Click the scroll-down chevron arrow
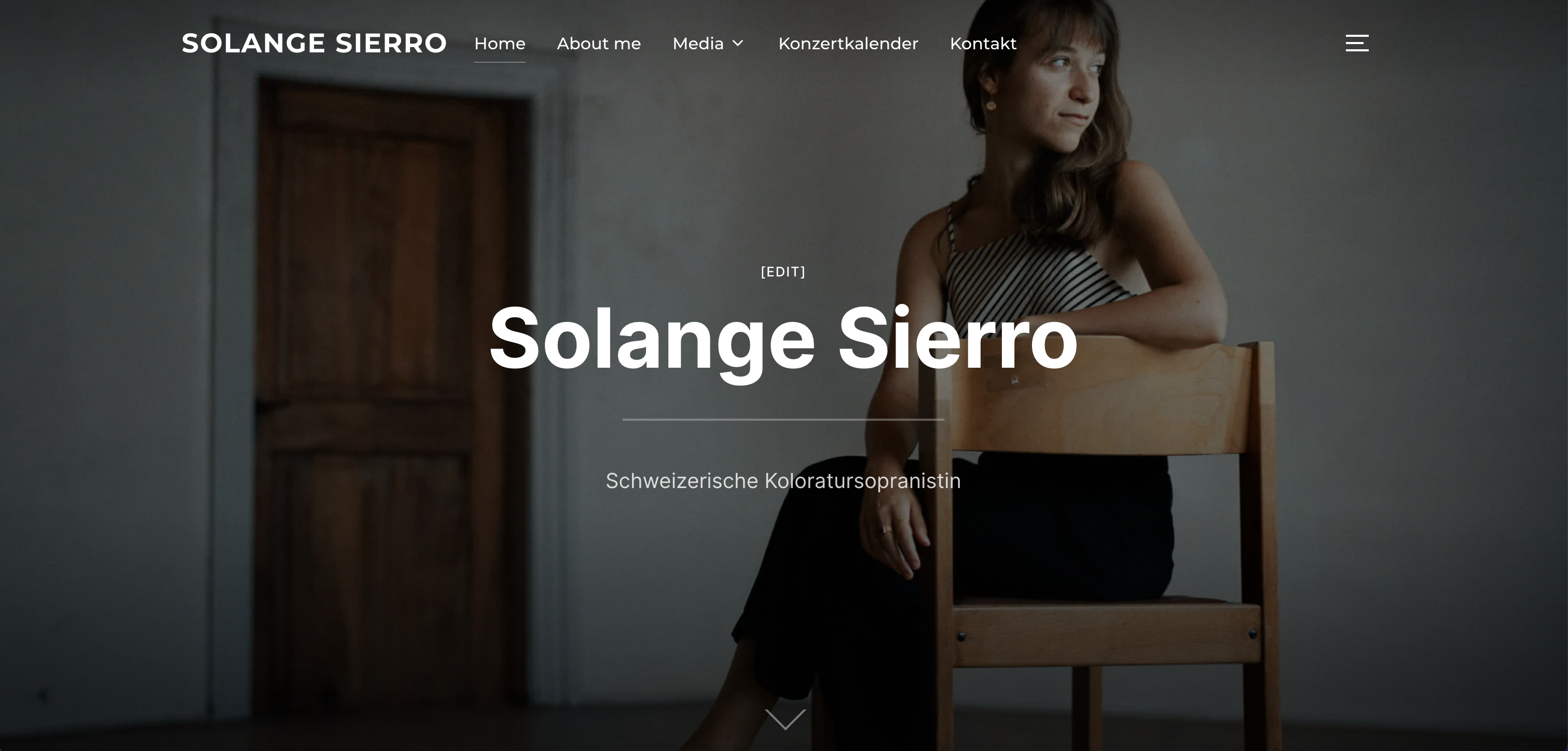 pyautogui.click(x=785, y=719)
